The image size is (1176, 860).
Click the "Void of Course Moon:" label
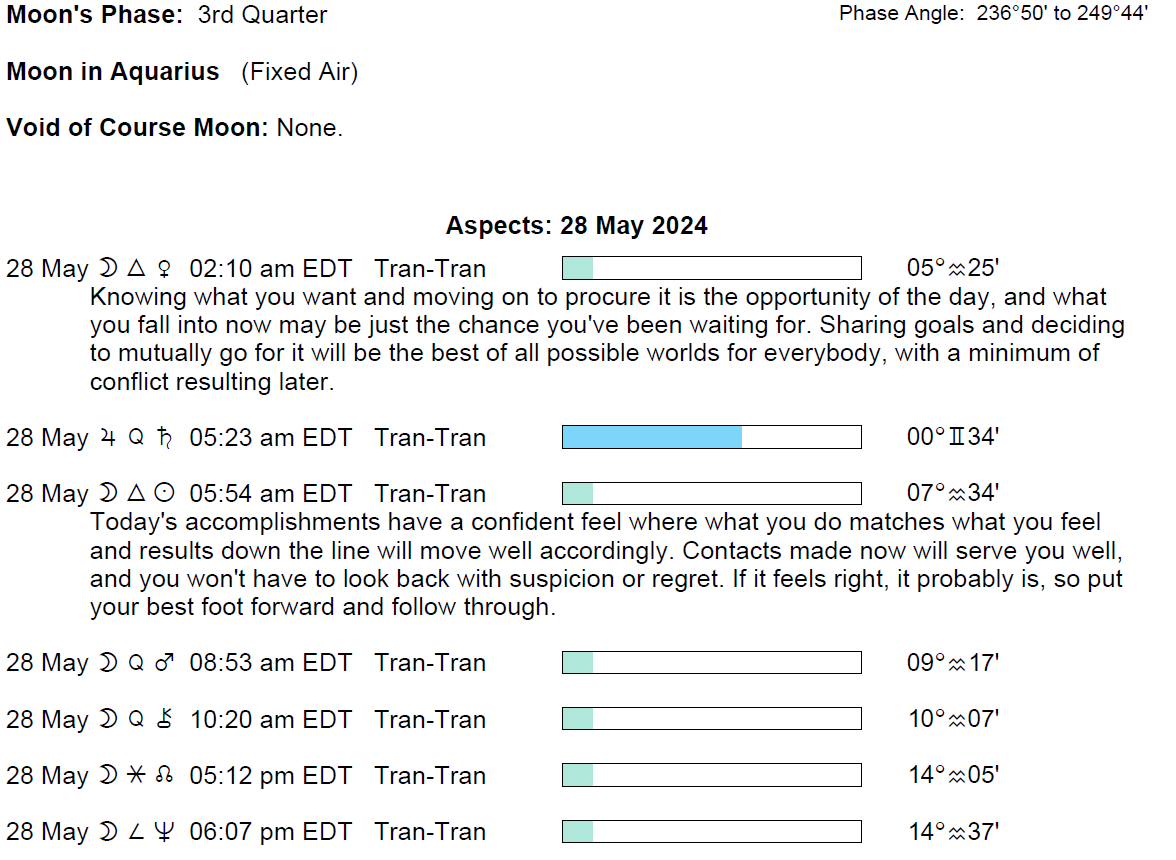click(x=137, y=128)
